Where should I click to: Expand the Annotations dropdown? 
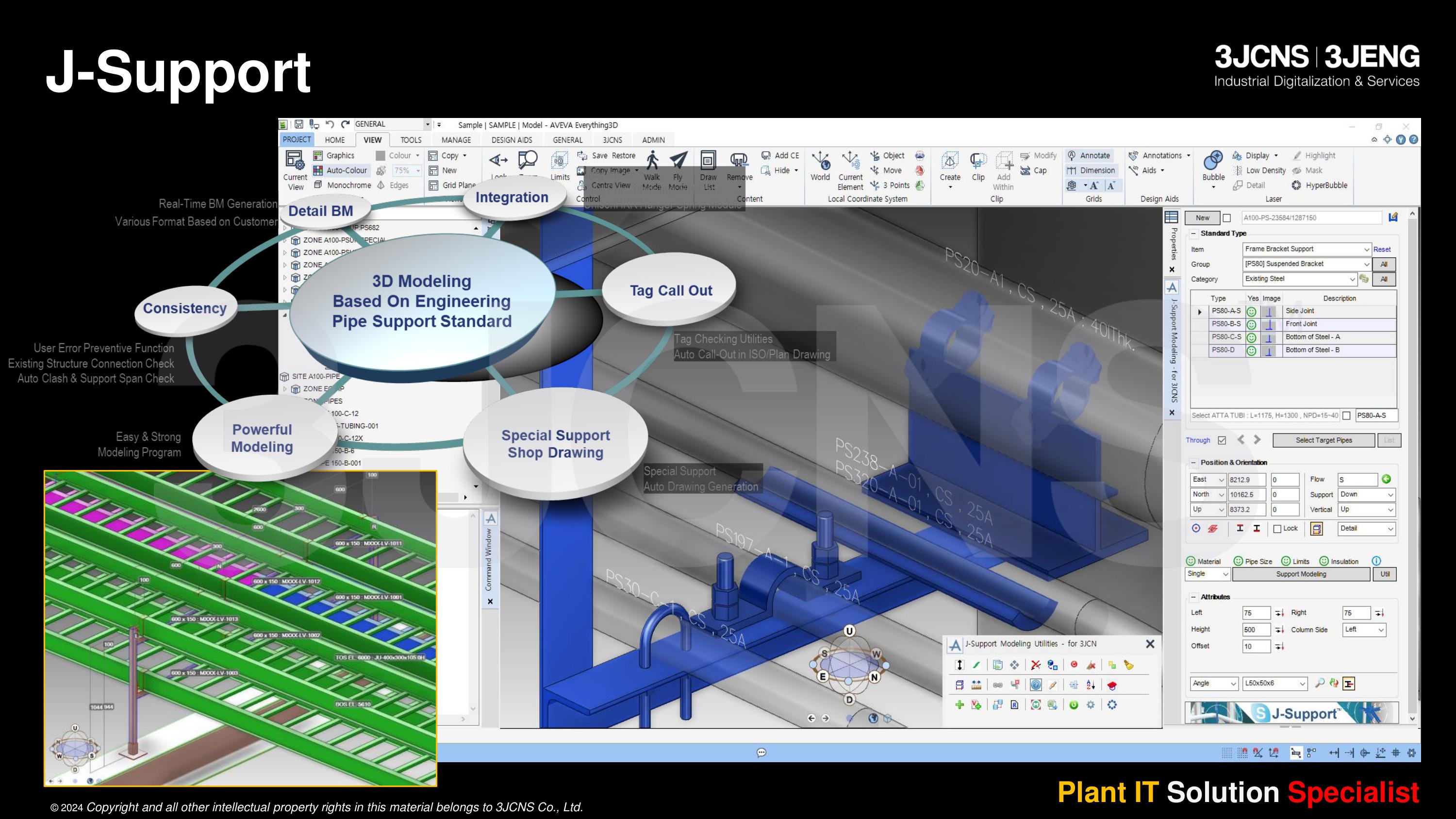1189,155
